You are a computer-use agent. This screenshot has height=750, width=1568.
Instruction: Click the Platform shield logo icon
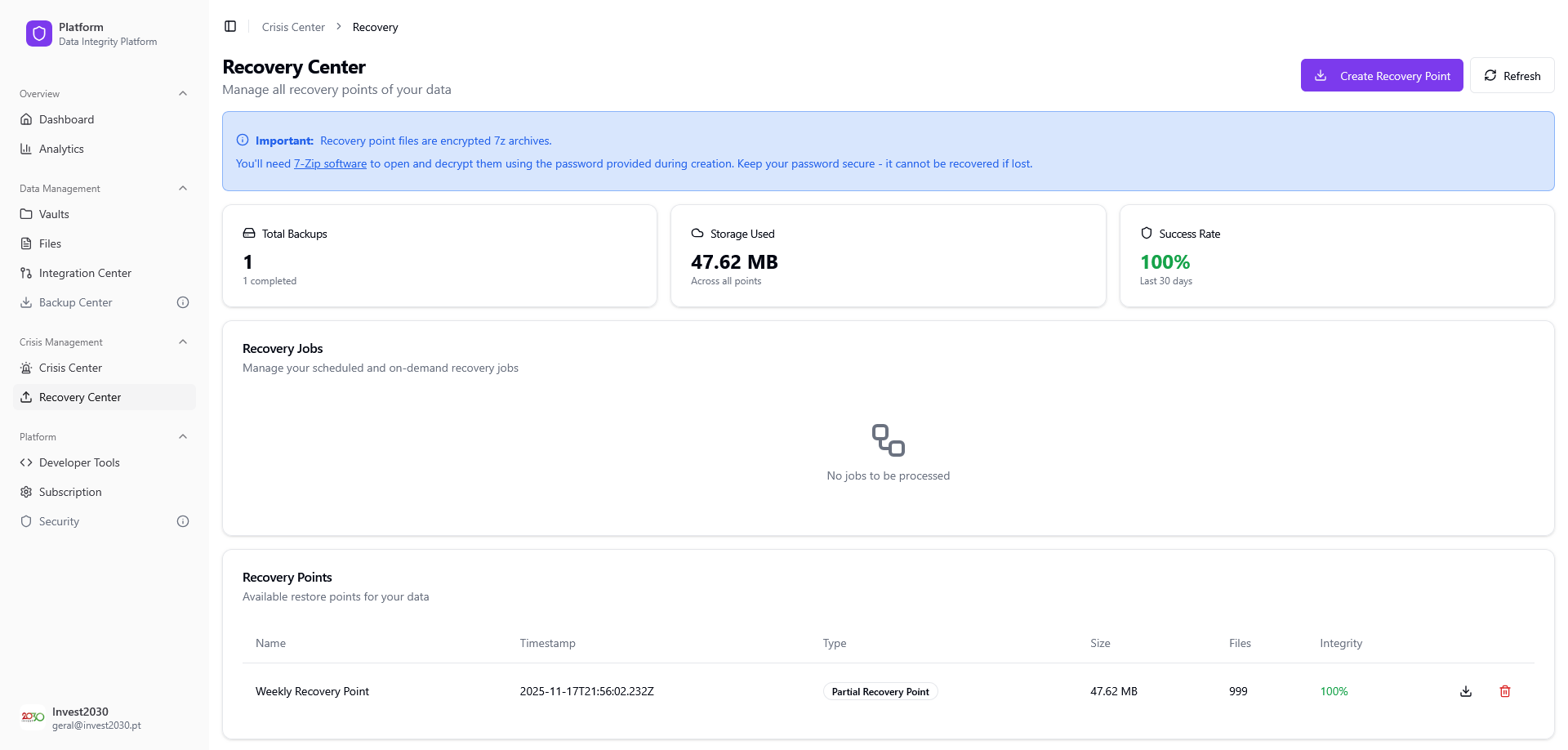(x=39, y=33)
